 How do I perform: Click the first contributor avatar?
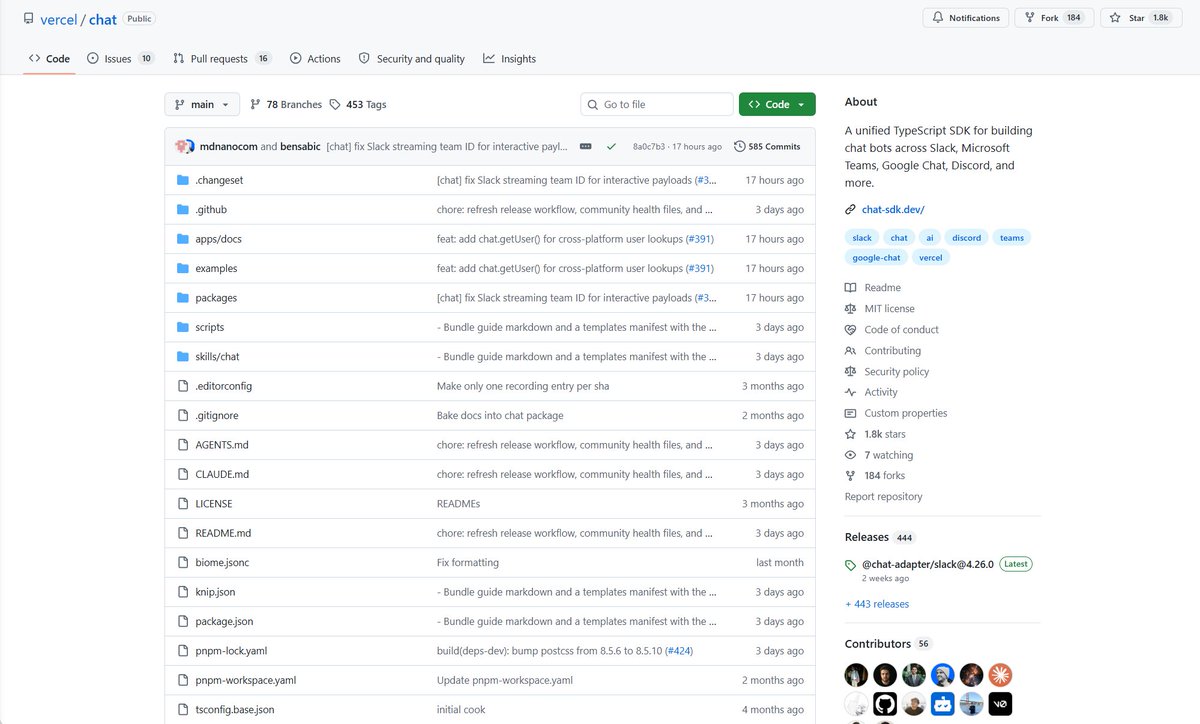(856, 675)
